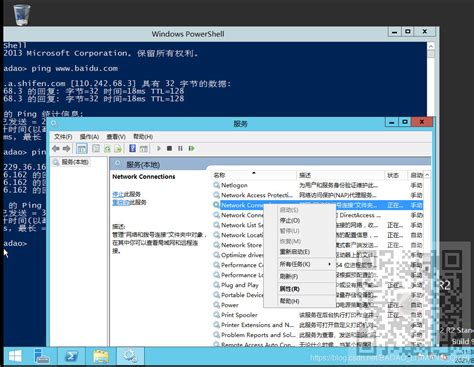
Task: Select Remote Access Auto Con... service row
Action: (x=317, y=344)
